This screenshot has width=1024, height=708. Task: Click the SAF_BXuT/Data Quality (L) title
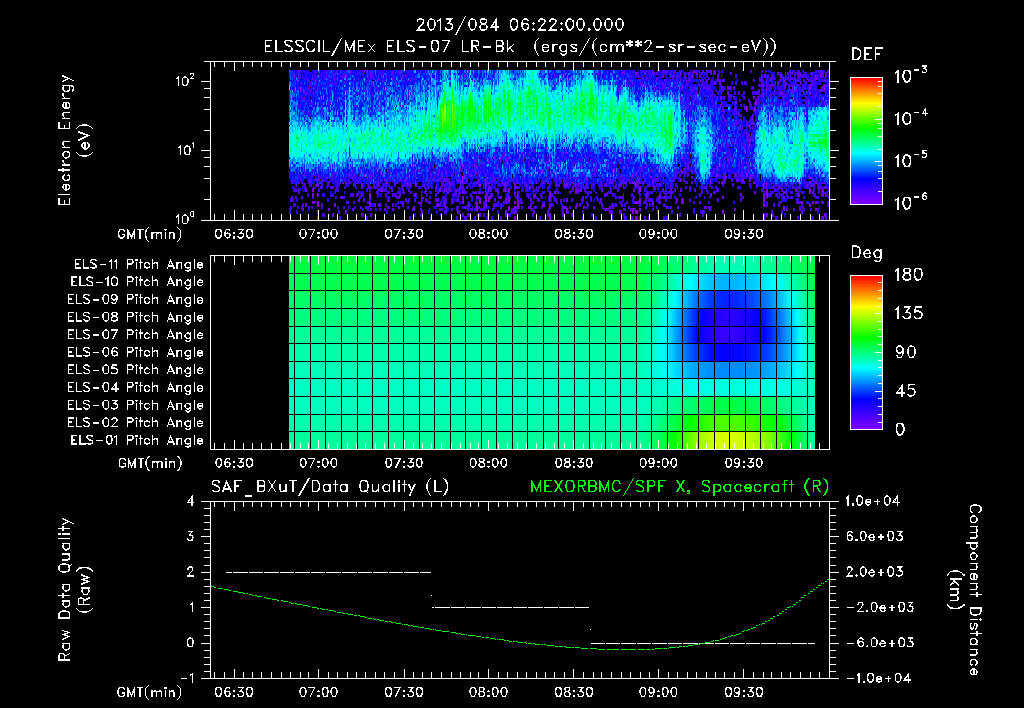[x=330, y=487]
